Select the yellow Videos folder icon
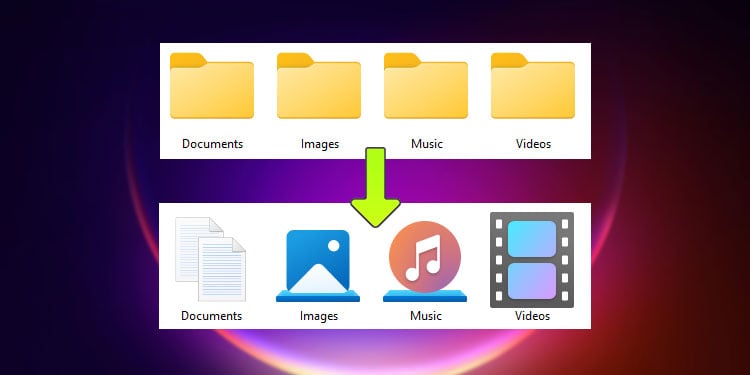The width and height of the screenshot is (750, 375). [x=533, y=86]
